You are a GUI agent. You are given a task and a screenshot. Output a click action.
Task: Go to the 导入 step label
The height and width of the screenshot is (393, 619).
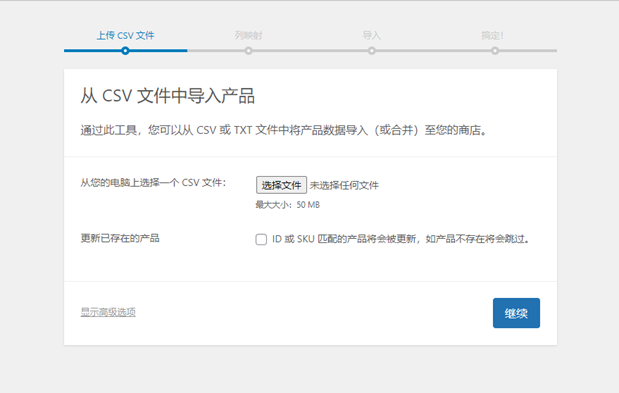pos(371,36)
